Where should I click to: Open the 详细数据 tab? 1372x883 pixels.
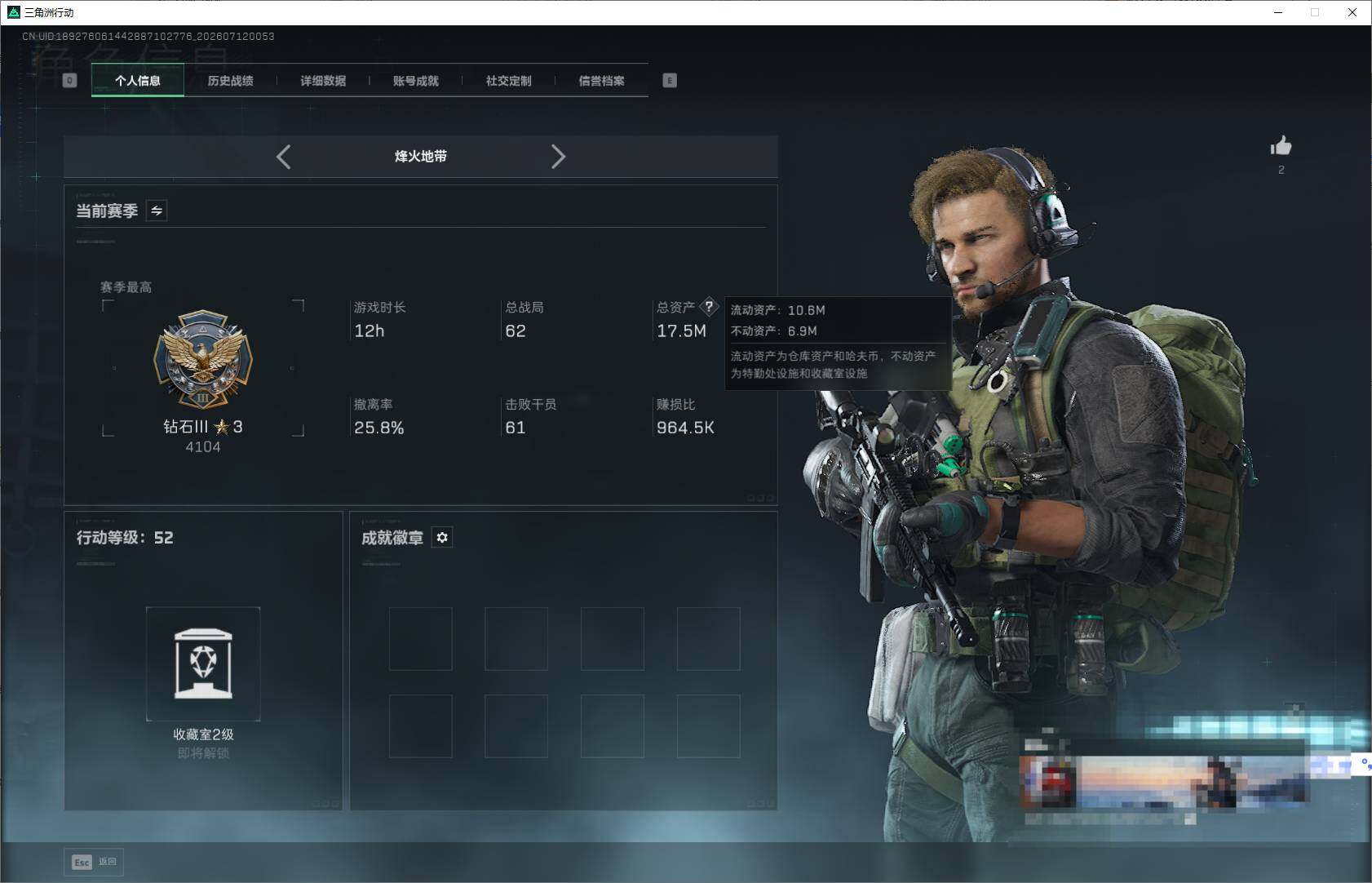[x=323, y=80]
